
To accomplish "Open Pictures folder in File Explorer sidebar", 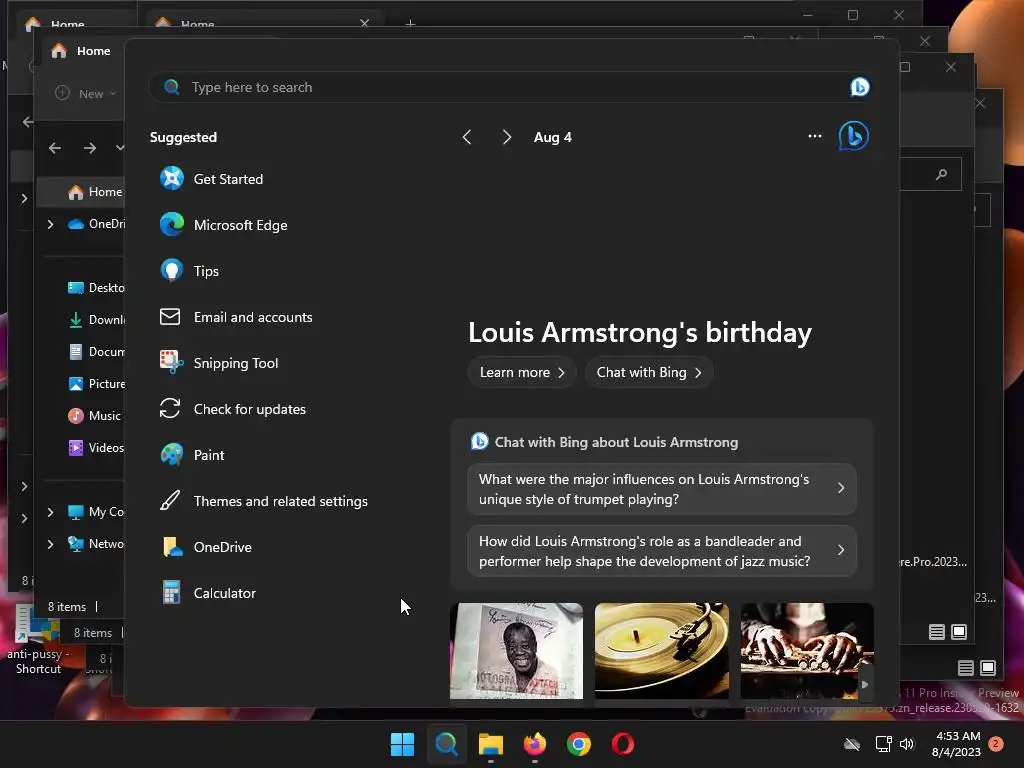I will [96, 384].
